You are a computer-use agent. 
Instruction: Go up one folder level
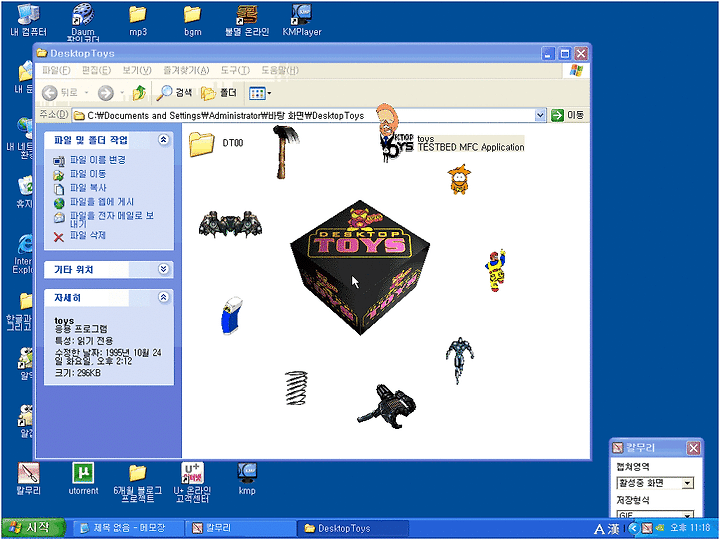[x=139, y=93]
